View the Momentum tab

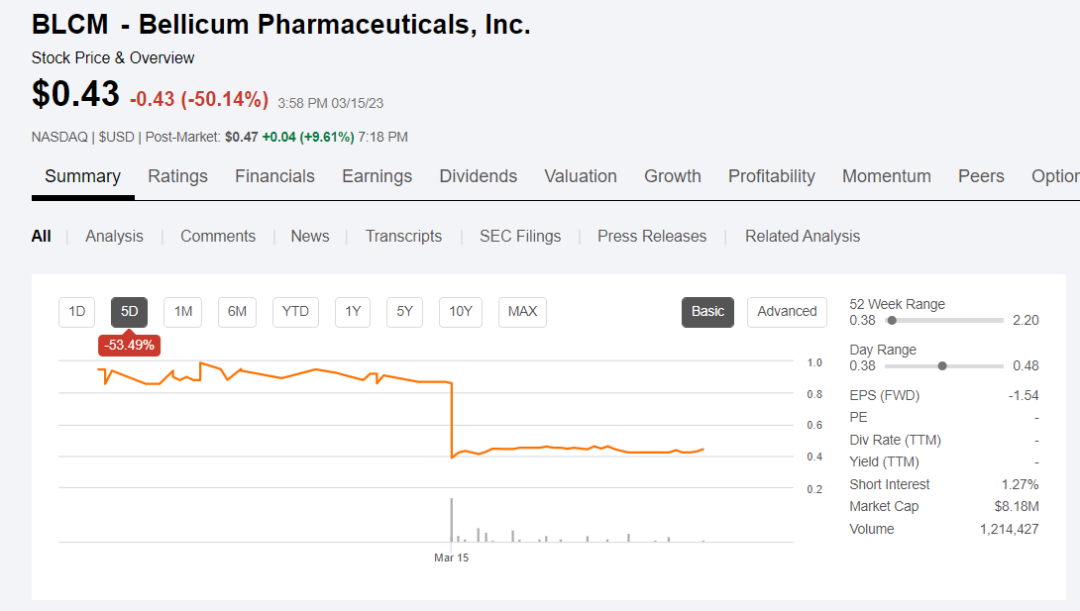(886, 176)
